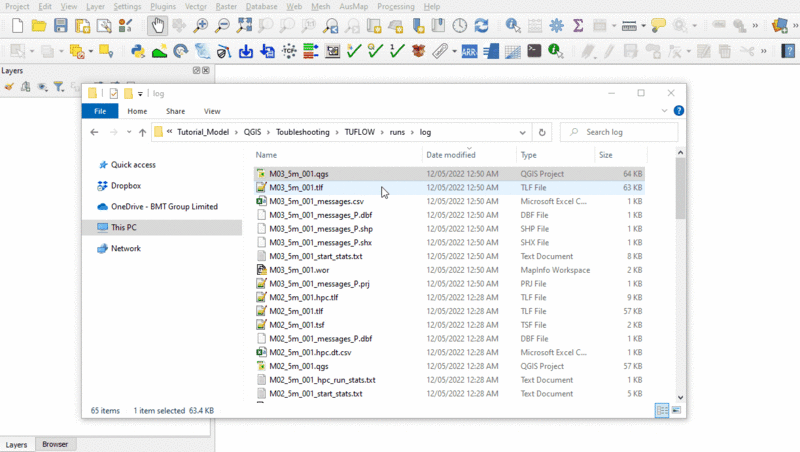
Task: Click the Save Project disk icon
Action: point(61,26)
